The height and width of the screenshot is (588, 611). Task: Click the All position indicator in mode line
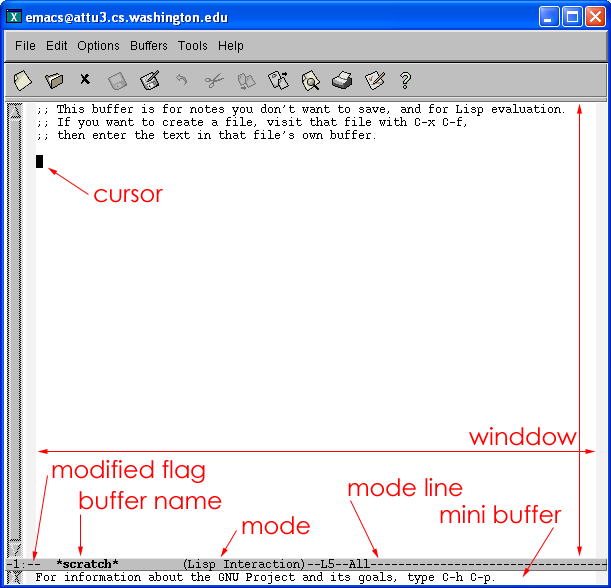coord(359,564)
